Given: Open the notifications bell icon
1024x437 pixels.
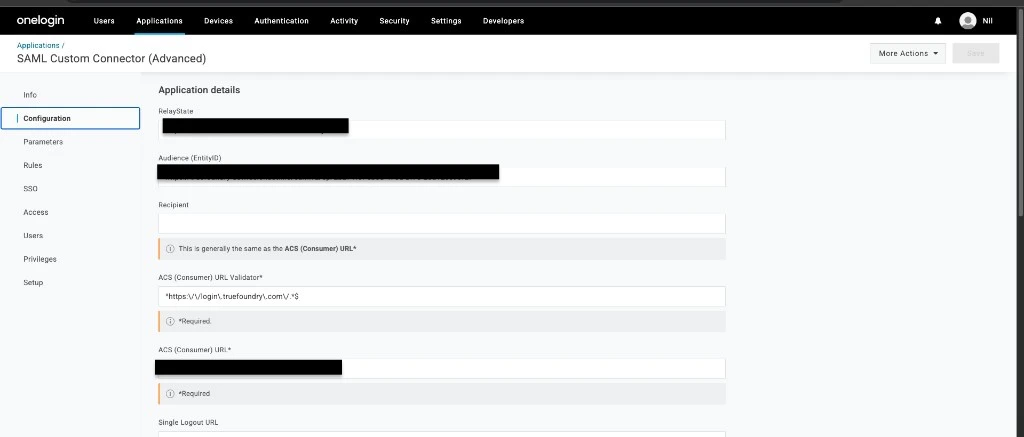Looking at the screenshot, I should (938, 21).
